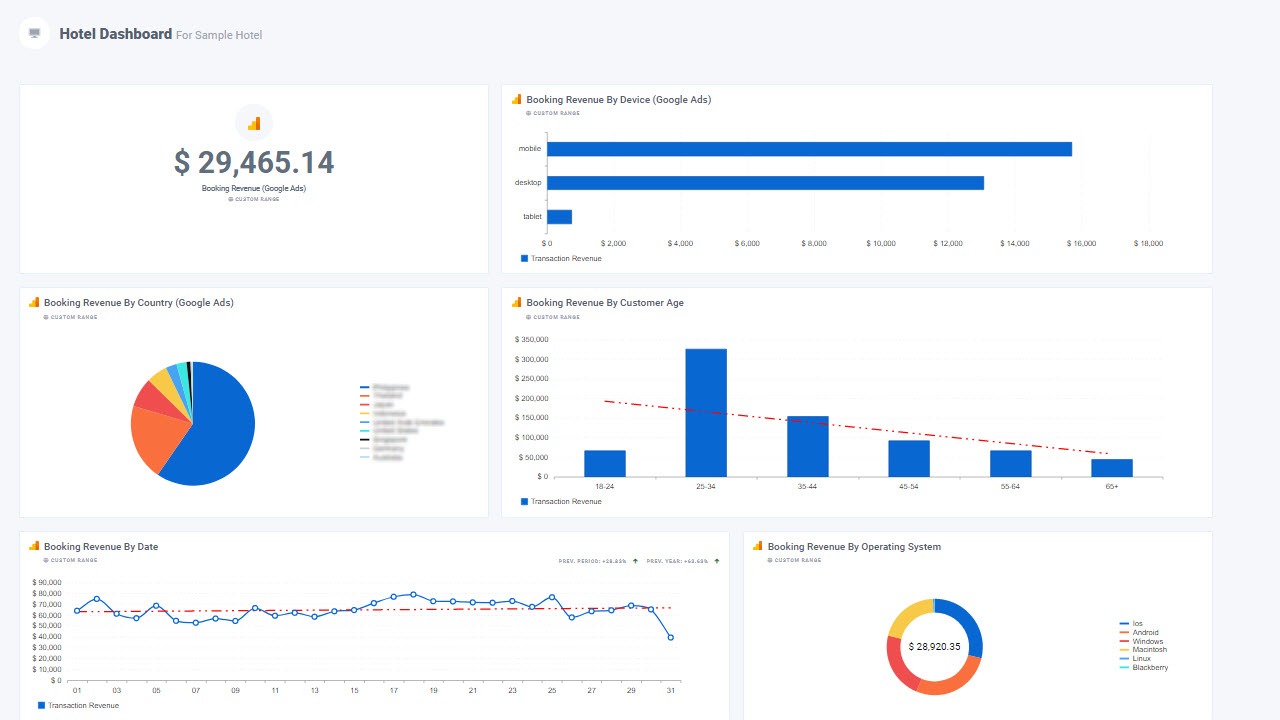
Task: Open Custom Range under the $29,465.14 metric
Action: point(254,199)
